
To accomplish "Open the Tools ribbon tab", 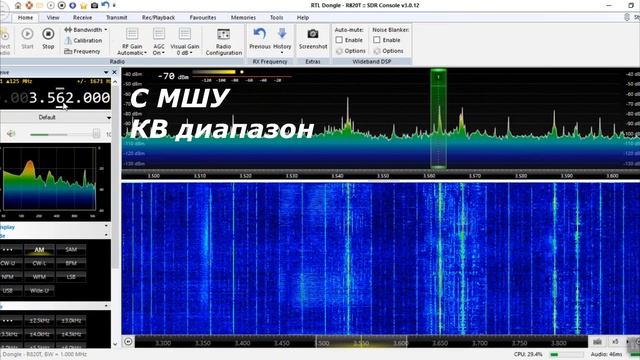I will [x=276, y=18].
